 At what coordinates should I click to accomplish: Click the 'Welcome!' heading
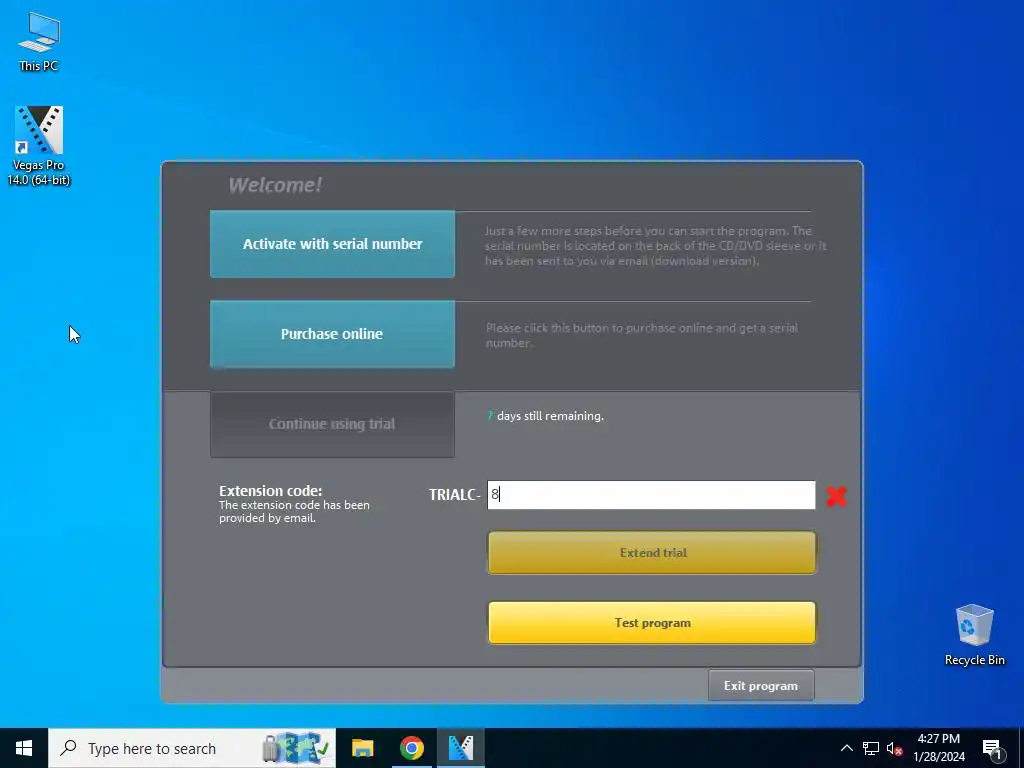point(275,185)
